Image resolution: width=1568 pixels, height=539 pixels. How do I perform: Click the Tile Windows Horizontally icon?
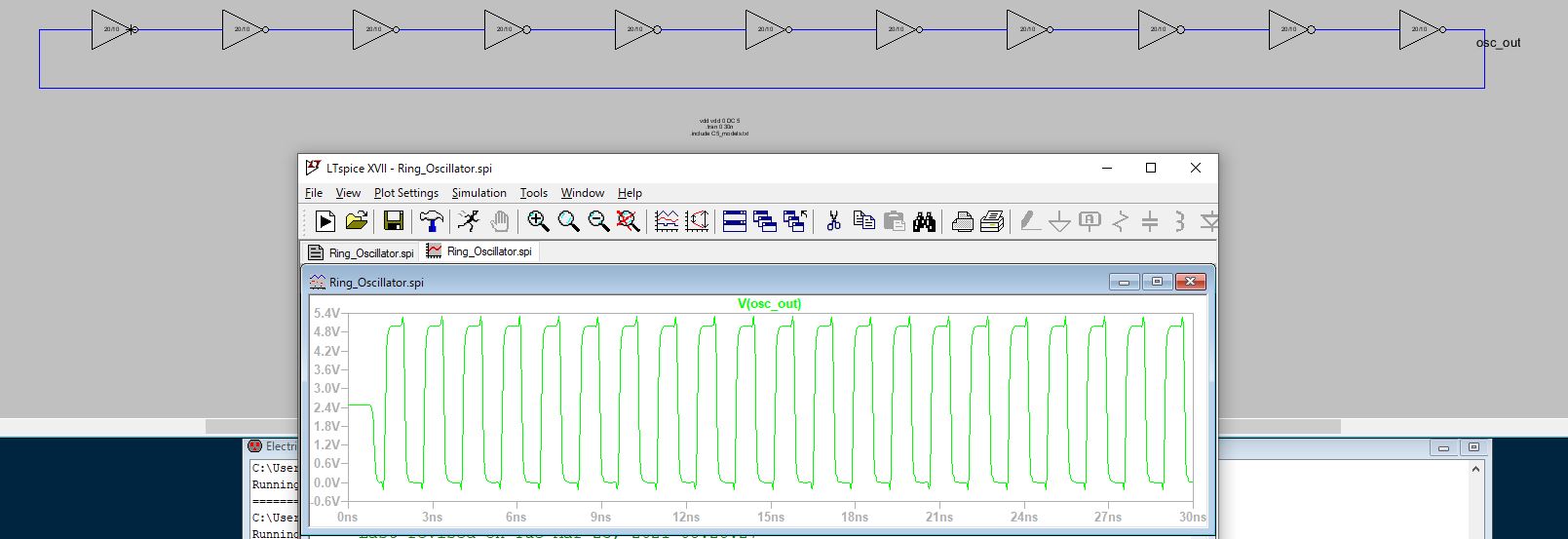735,221
